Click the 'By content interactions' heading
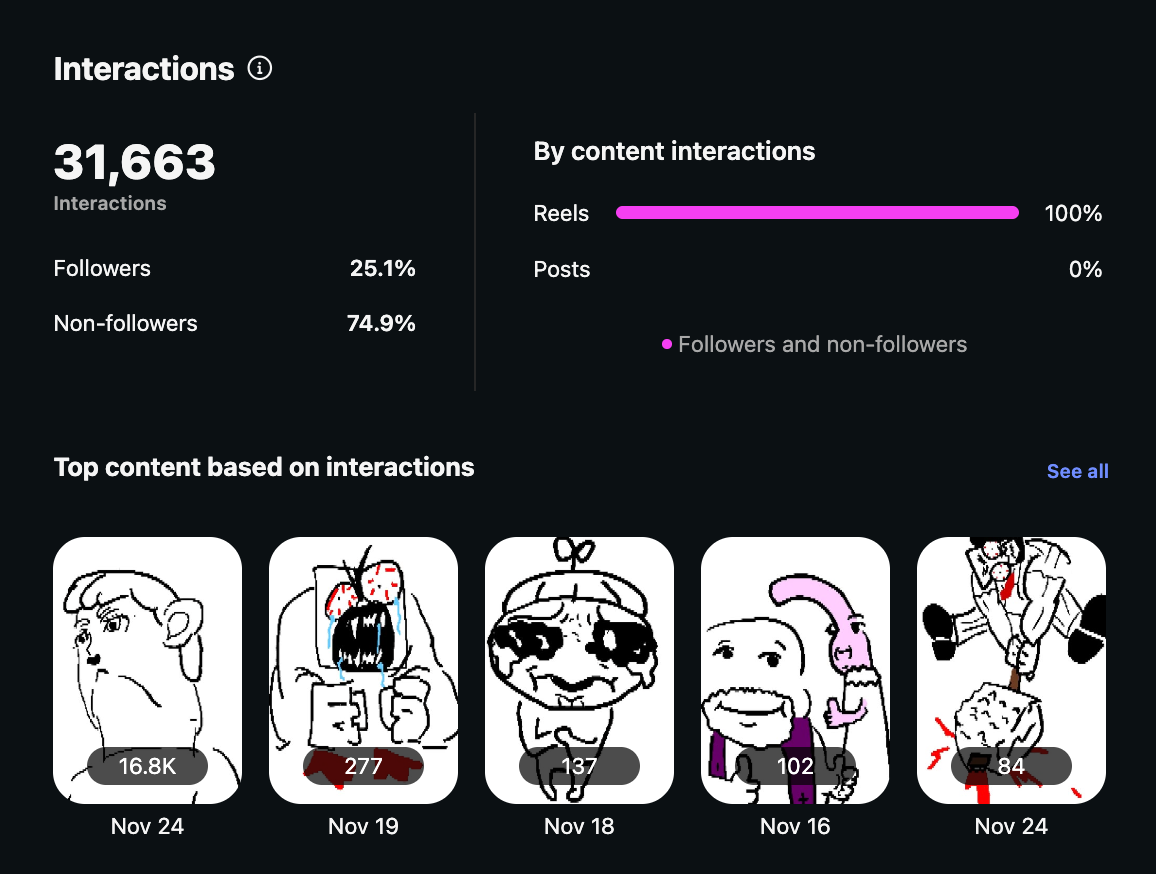Viewport: 1156px width, 874px height. [674, 152]
